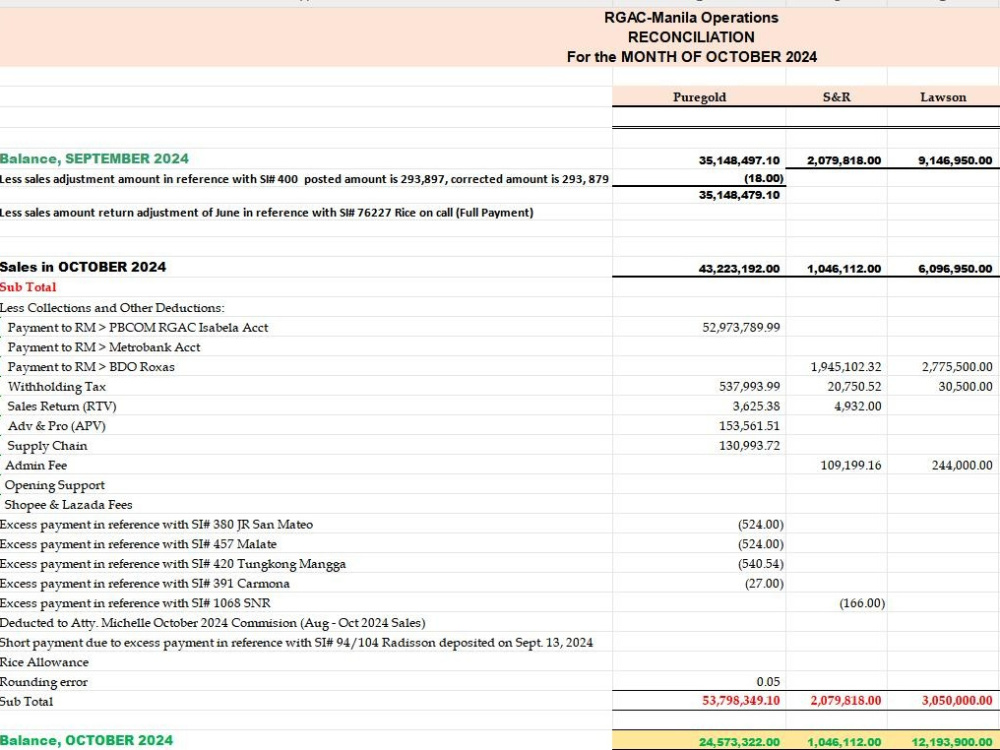This screenshot has height=750, width=1000.
Task: Select the 52,973,789.99 payment cell
Action: pos(741,327)
